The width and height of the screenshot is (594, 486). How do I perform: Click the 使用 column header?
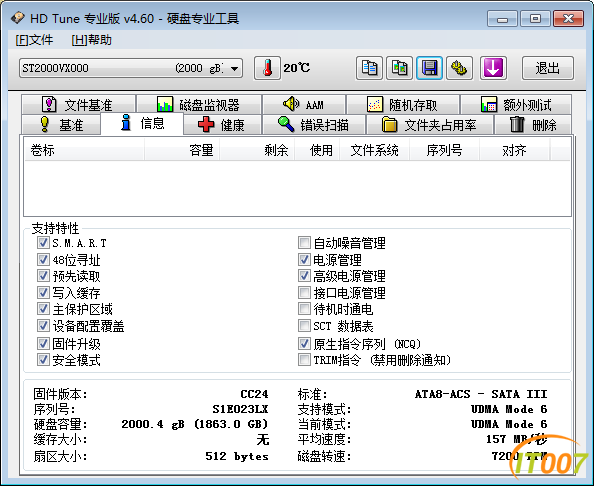click(317, 150)
